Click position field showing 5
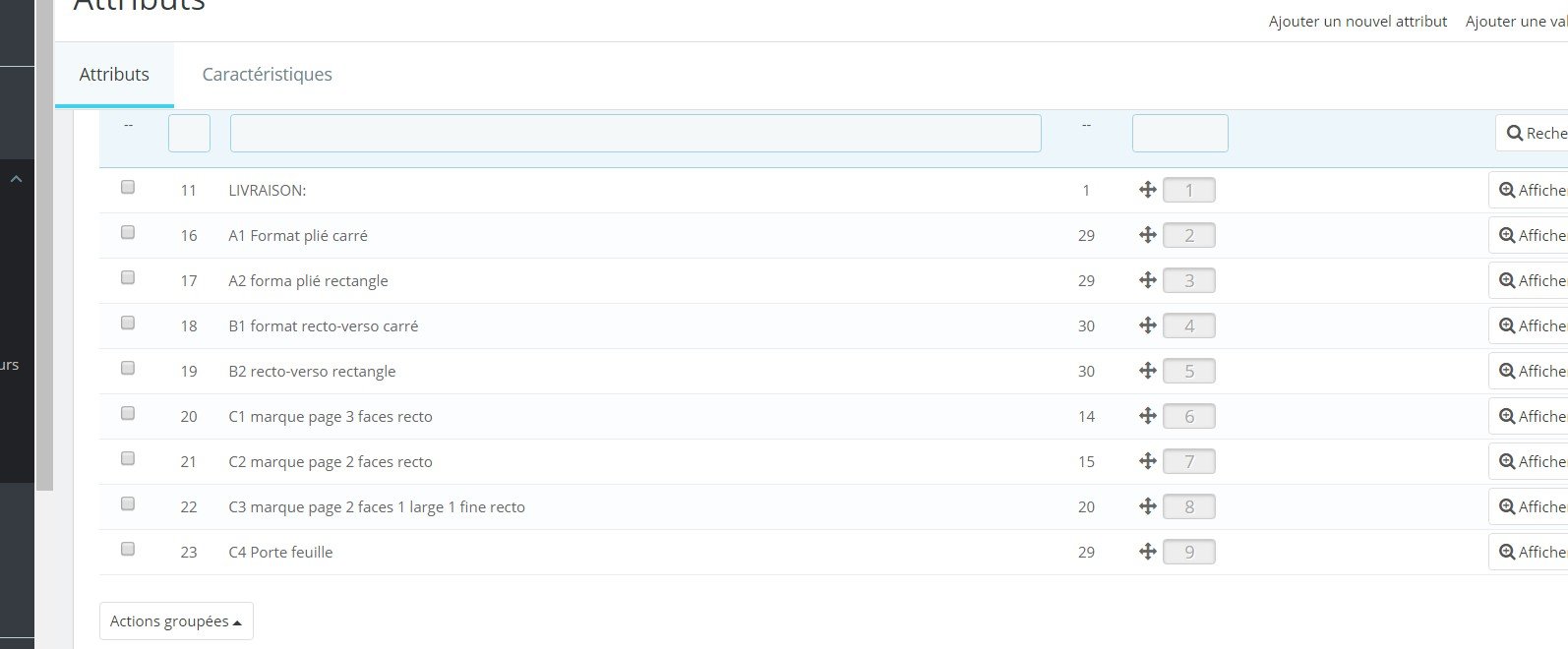The width and height of the screenshot is (1568, 649). click(x=1188, y=371)
